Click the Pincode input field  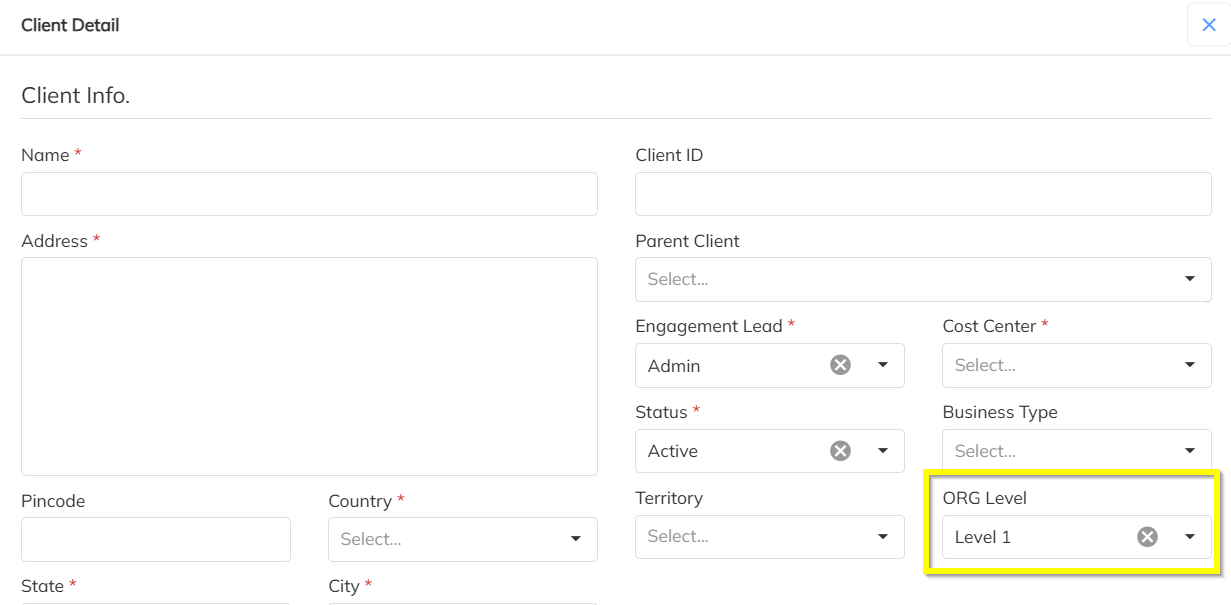click(x=156, y=539)
